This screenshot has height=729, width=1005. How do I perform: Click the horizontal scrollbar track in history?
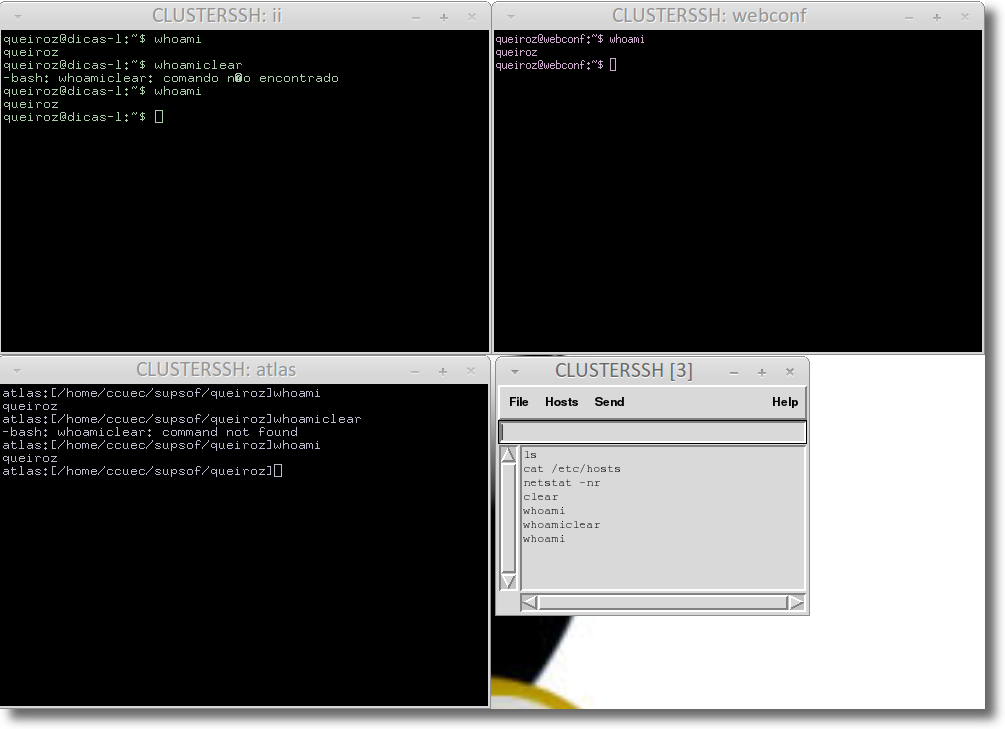click(663, 603)
